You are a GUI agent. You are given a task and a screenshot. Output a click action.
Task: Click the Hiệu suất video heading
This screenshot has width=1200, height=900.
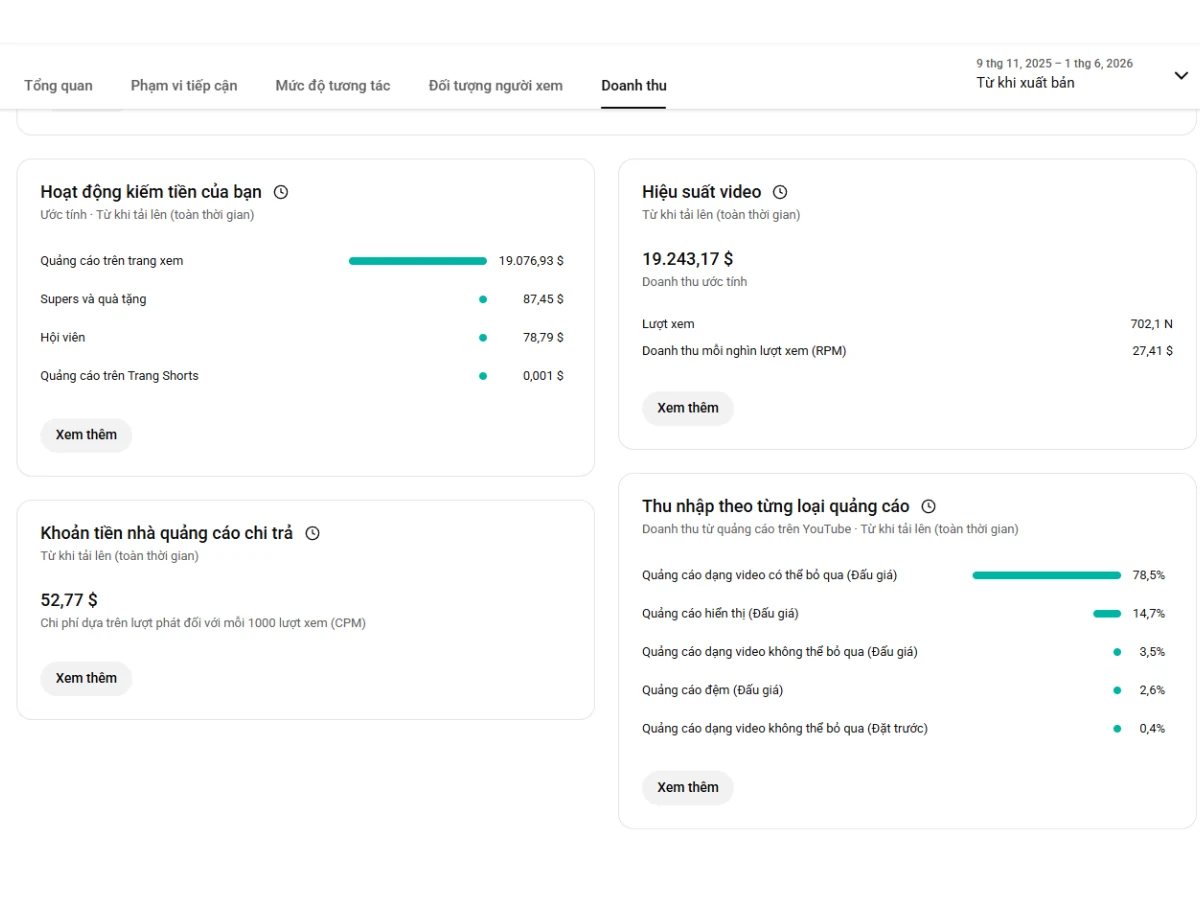coord(702,192)
